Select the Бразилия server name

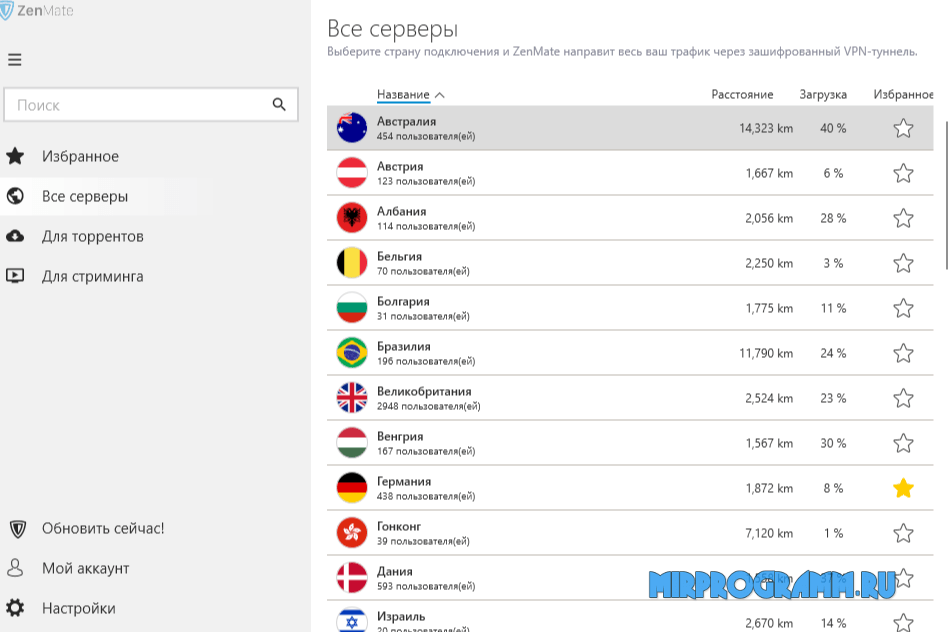[x=404, y=347]
